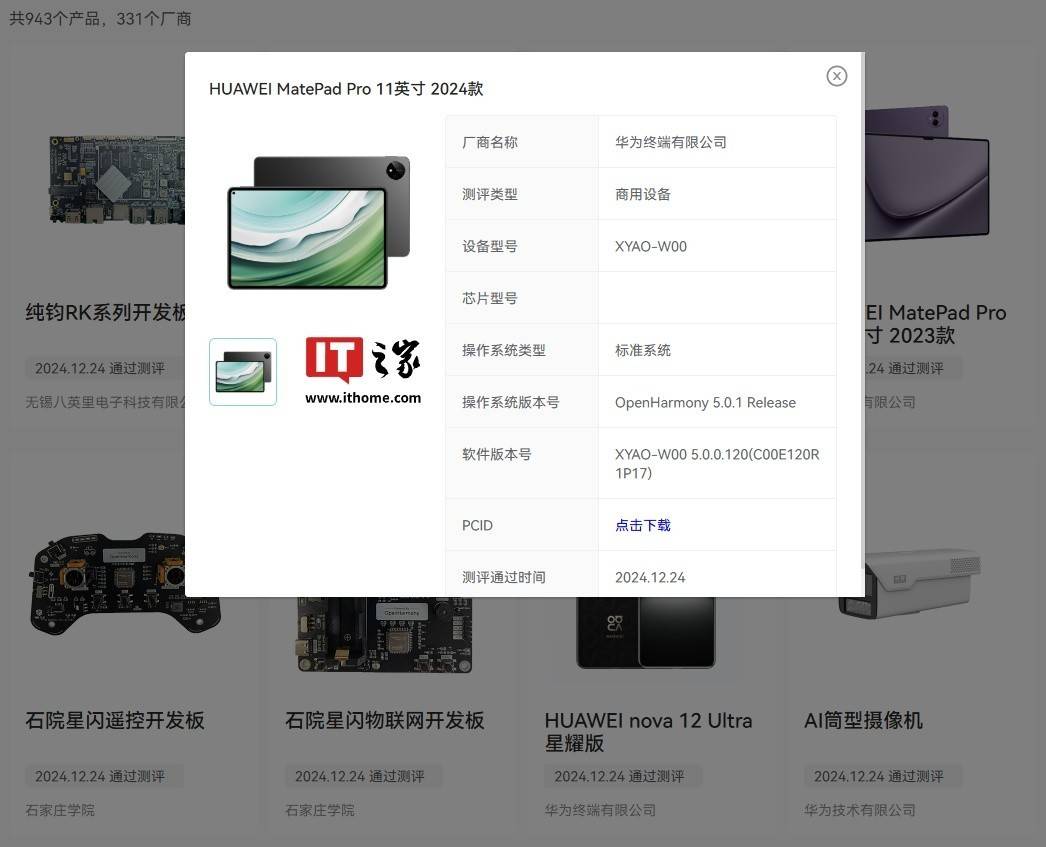Click the 共943个产品，331个厂商 count text

point(100,19)
